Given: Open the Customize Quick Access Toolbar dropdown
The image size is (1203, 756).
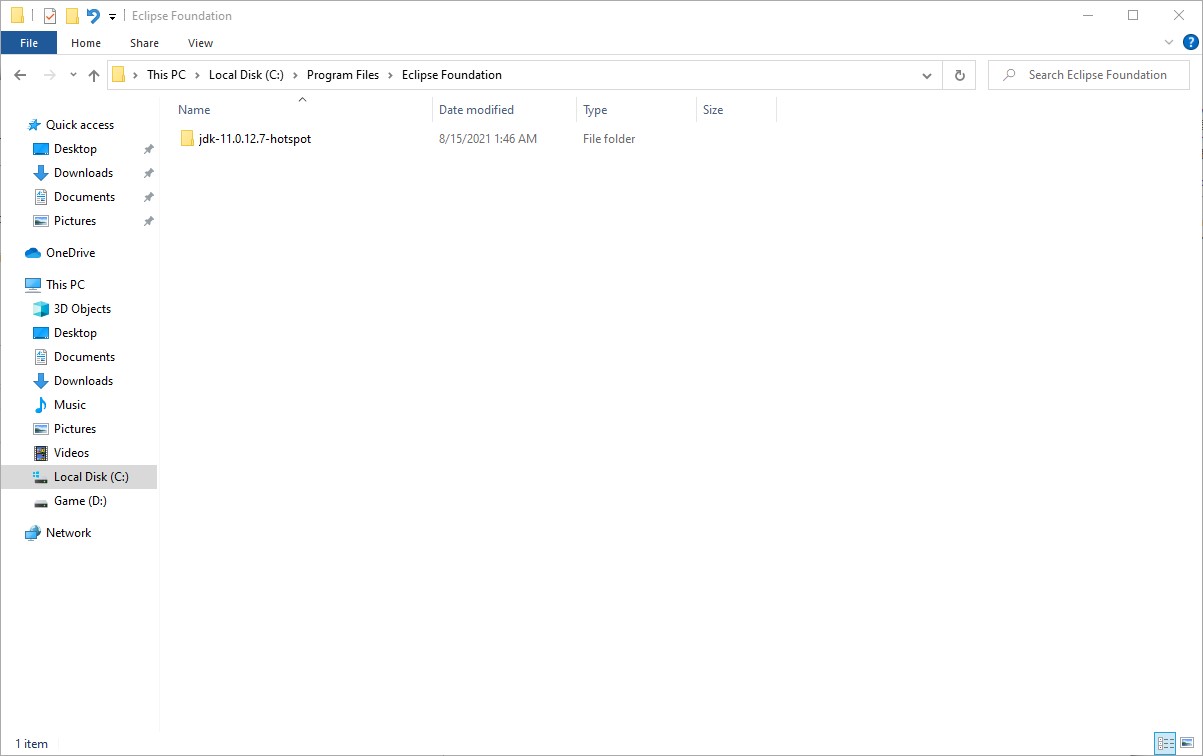Looking at the screenshot, I should click(112, 16).
